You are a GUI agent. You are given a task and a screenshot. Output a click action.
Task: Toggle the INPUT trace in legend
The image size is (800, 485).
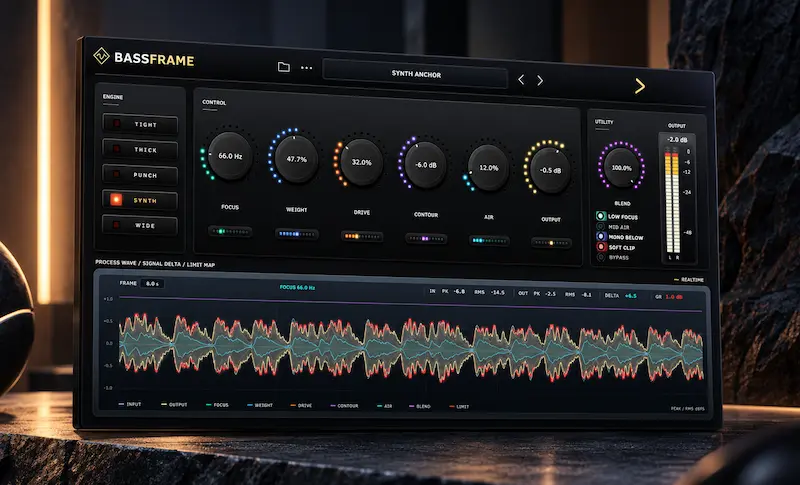pyautogui.click(x=130, y=404)
